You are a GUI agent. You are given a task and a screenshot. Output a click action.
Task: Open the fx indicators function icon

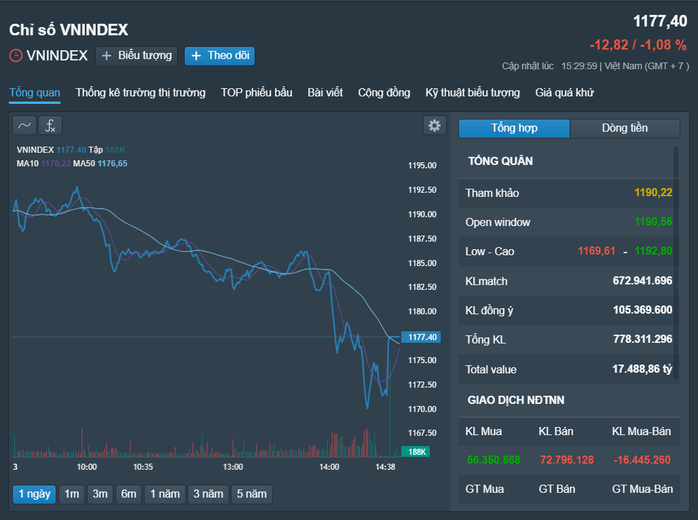click(50, 126)
